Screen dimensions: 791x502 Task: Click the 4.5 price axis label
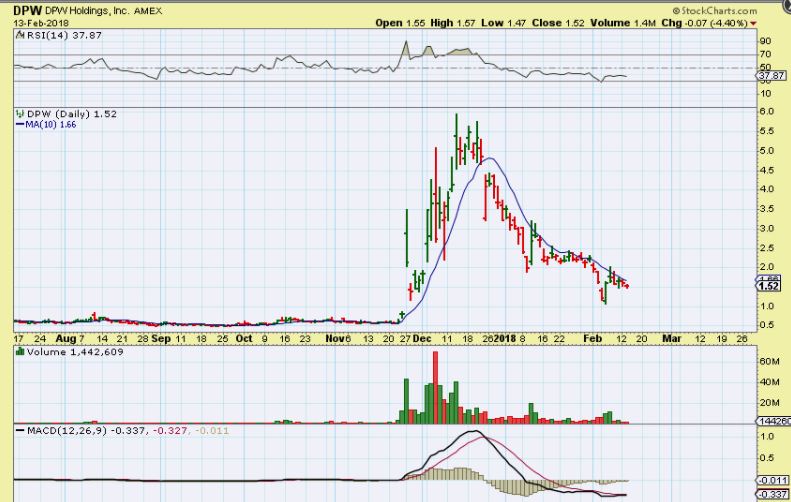point(766,170)
